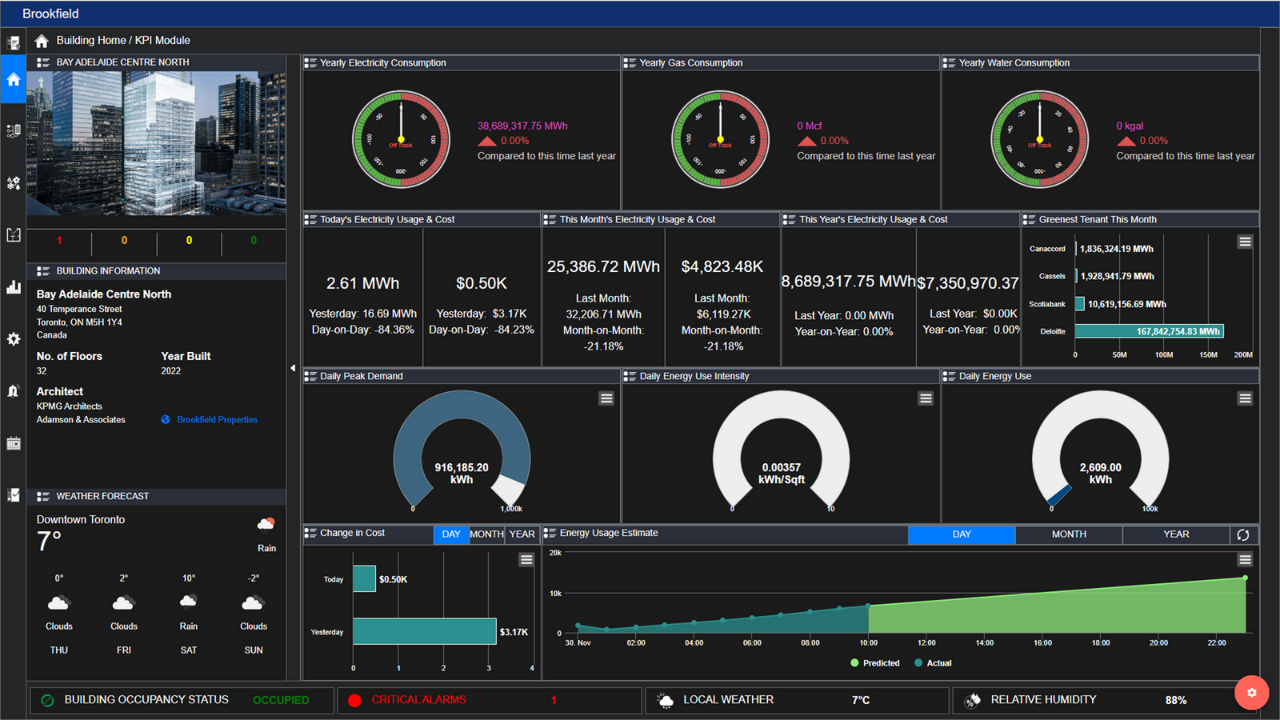Click the THU clouds forecast icon

[x=59, y=602]
